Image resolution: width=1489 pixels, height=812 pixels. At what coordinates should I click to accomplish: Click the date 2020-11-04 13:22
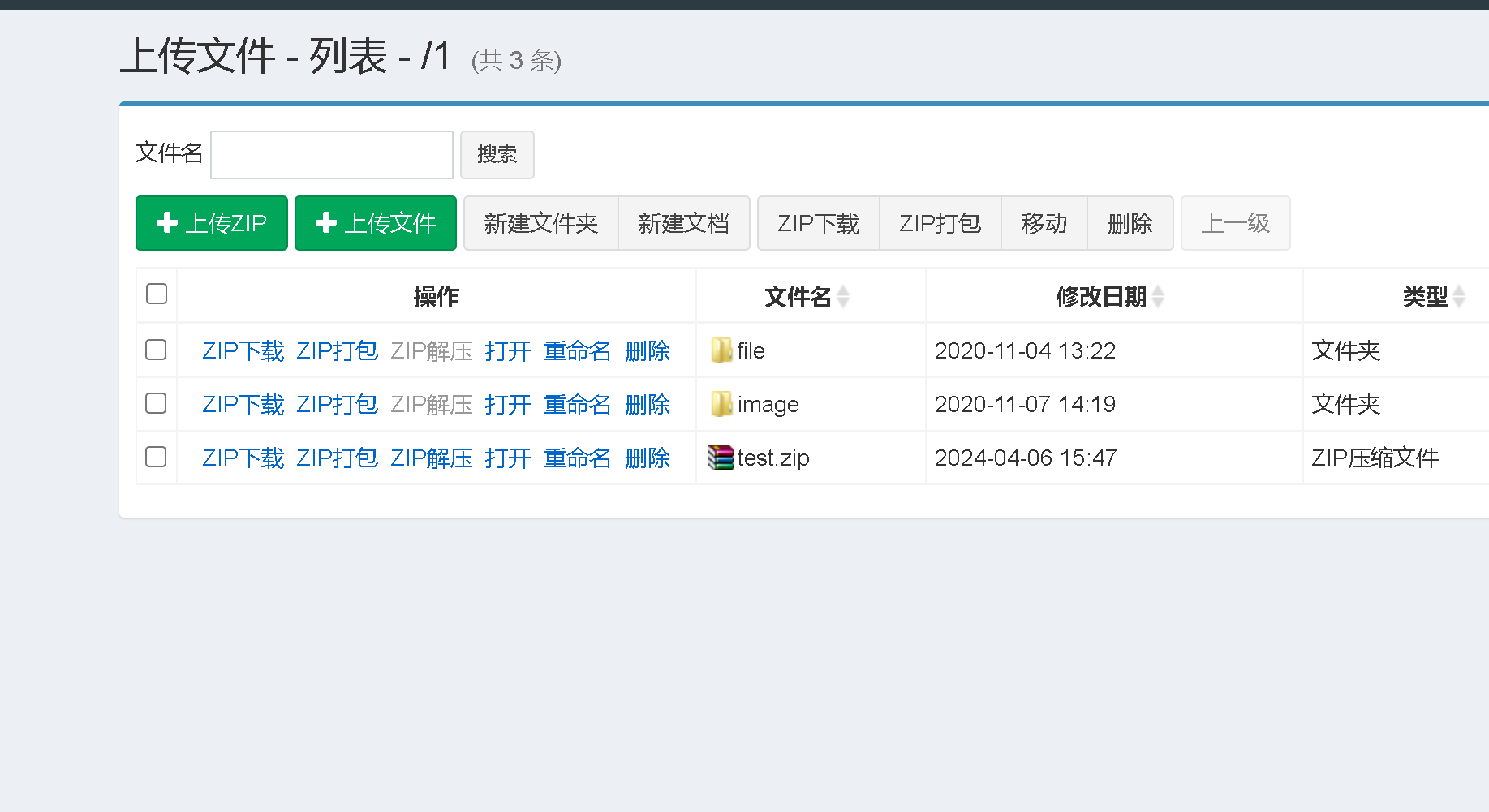(x=1025, y=350)
